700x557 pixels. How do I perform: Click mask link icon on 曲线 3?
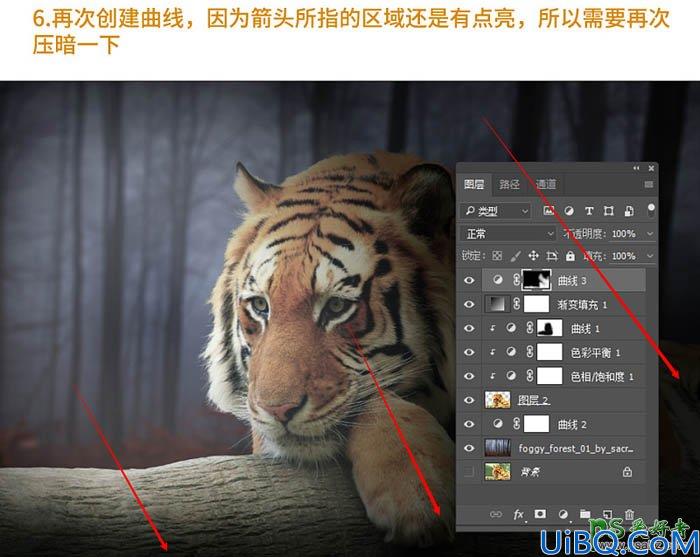pos(516,280)
